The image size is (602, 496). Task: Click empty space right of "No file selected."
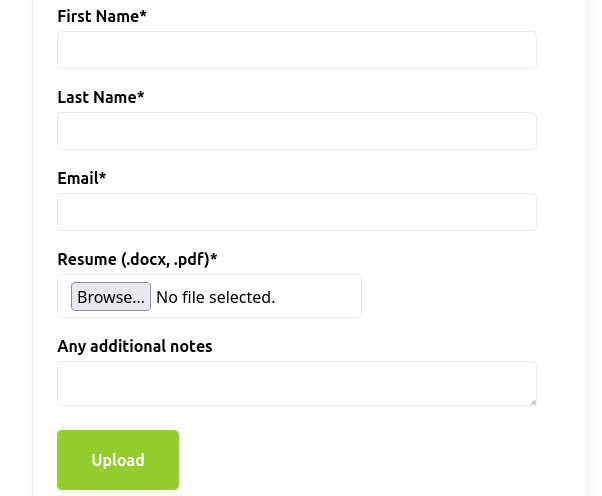pyautogui.click(x=318, y=297)
